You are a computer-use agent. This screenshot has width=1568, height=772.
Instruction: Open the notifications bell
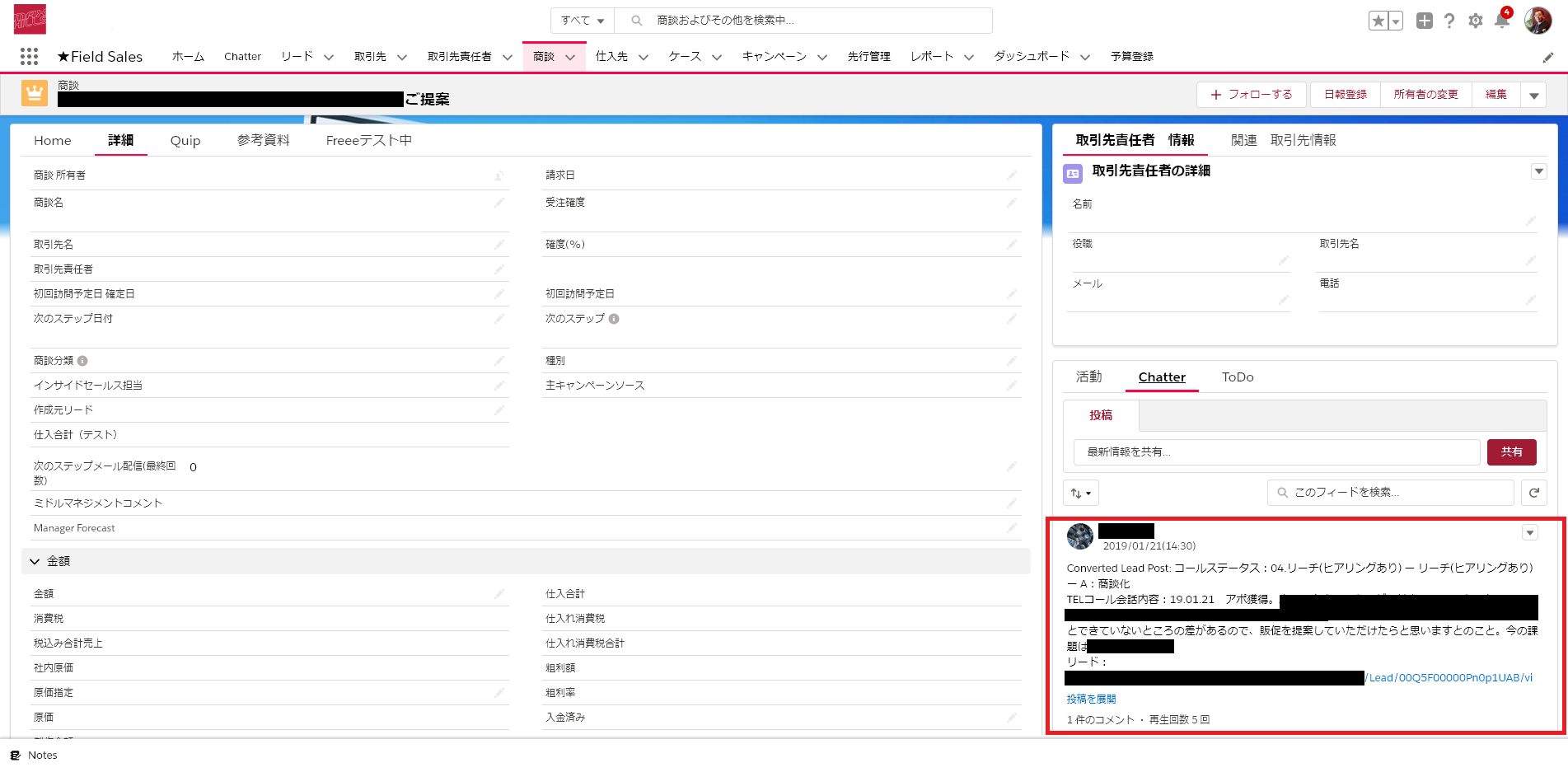tap(1501, 21)
